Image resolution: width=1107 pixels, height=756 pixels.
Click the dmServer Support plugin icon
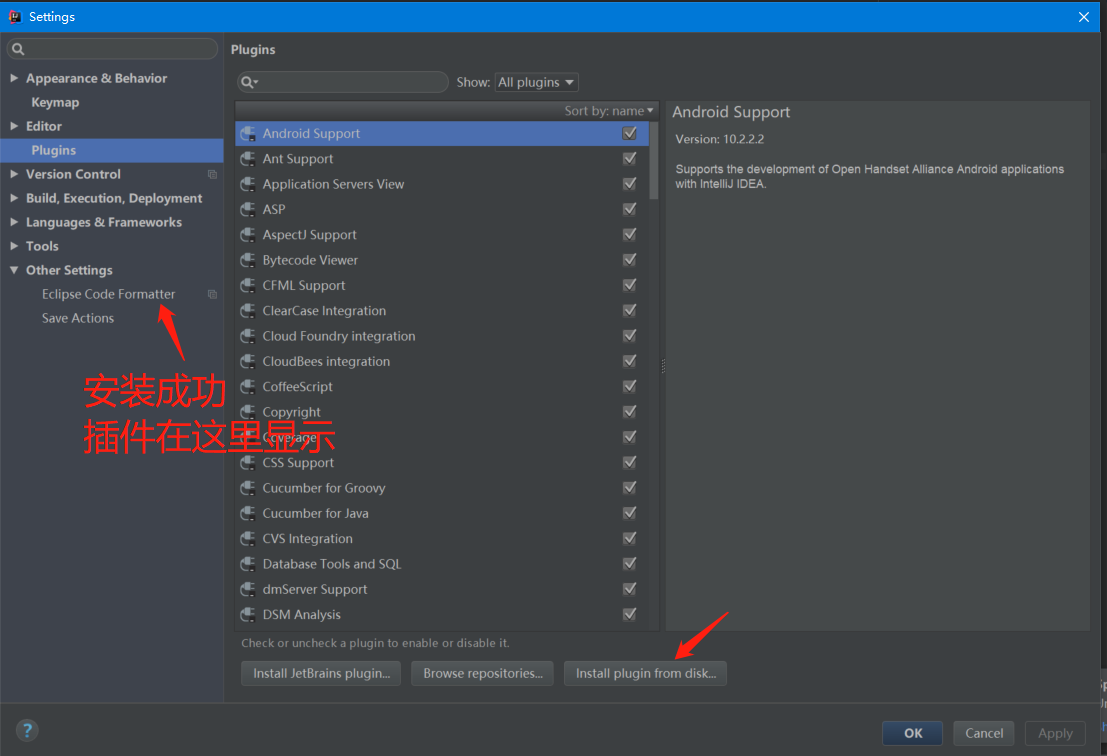coord(247,589)
